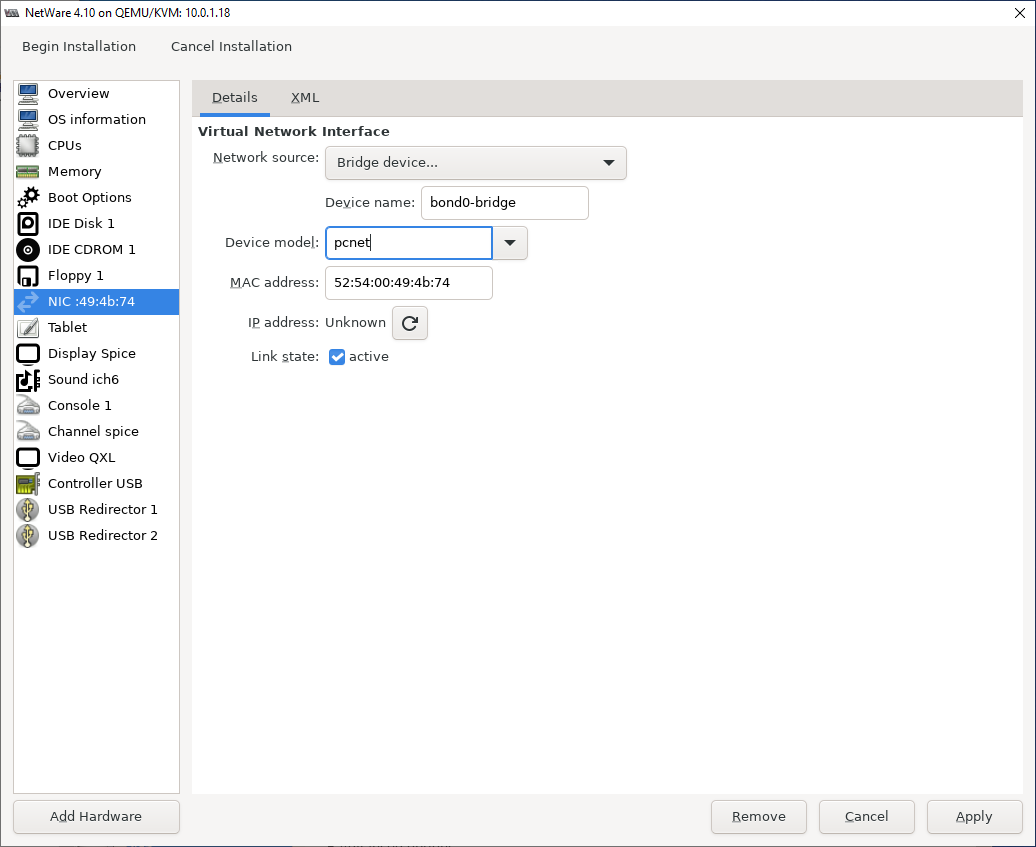Select the Boot Options label
1036x847 pixels.
90,197
